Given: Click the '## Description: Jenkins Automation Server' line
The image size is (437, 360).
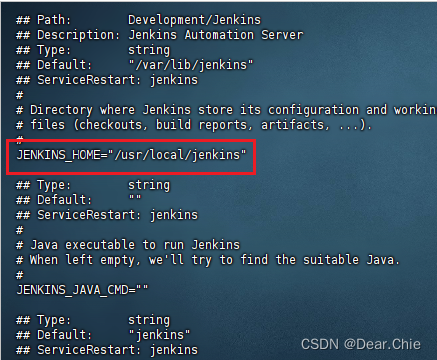Looking at the screenshot, I should [160, 35].
